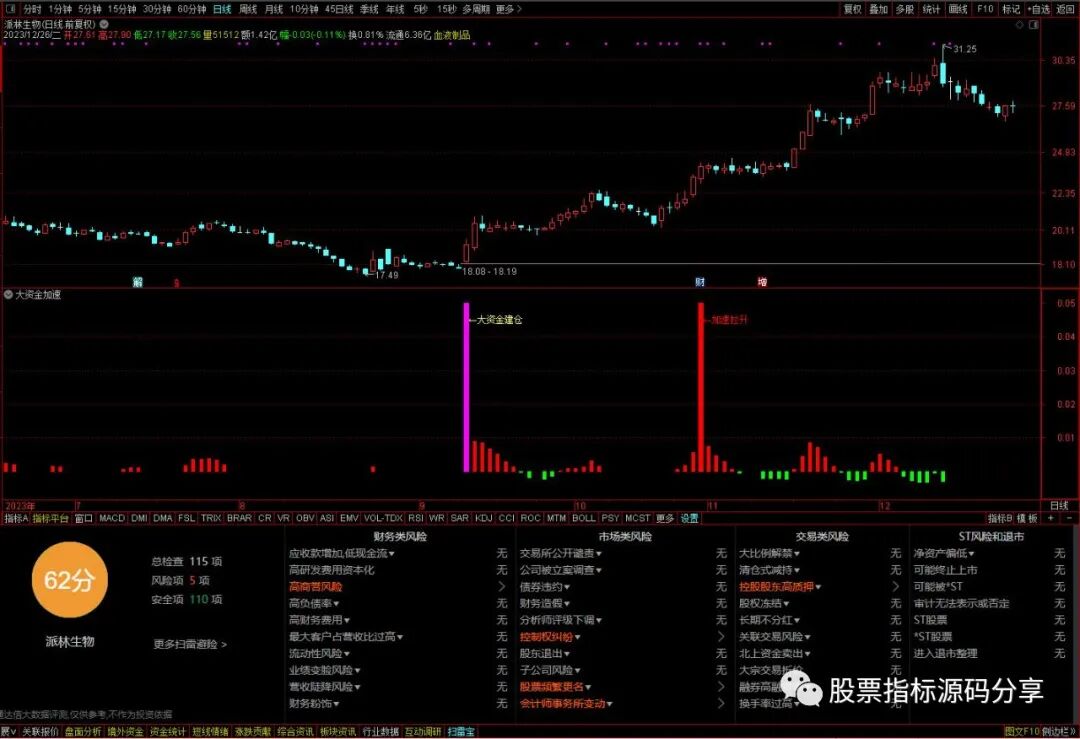Open the 盘面分析 bottom tab
1080x739 pixels.
[x=83, y=731]
